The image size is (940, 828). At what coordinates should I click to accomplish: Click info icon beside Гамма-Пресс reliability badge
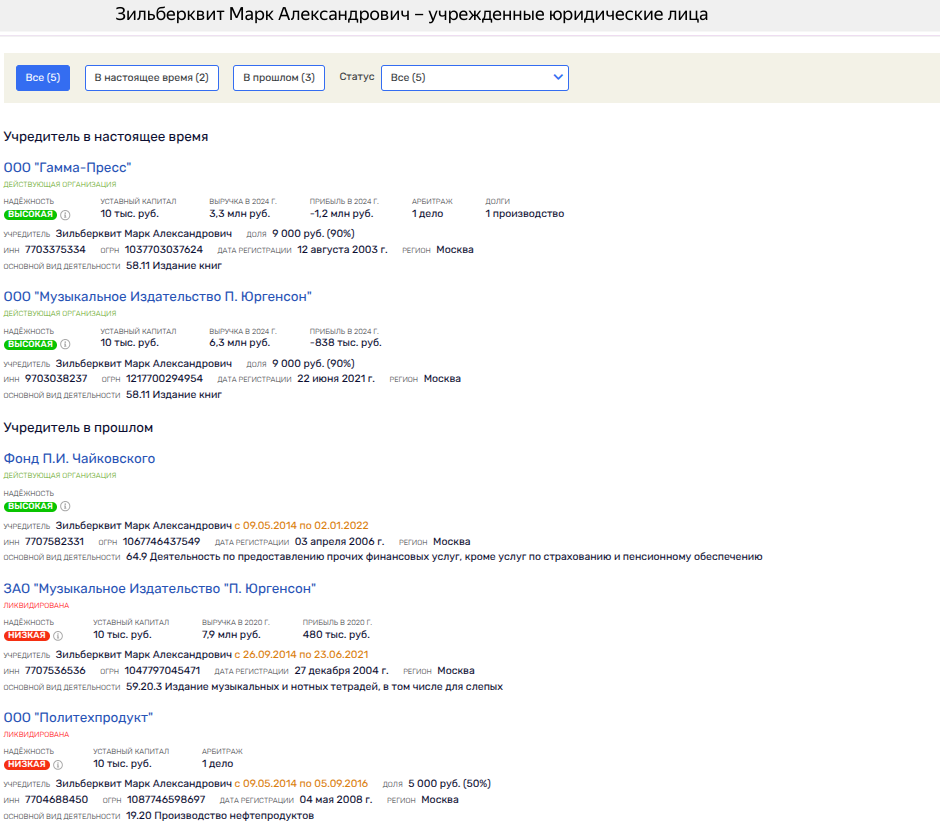65,214
